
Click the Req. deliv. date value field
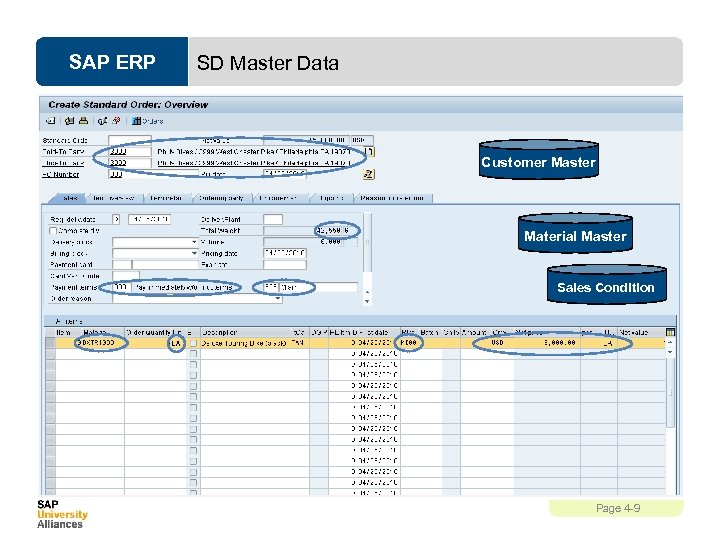[x=149, y=219]
